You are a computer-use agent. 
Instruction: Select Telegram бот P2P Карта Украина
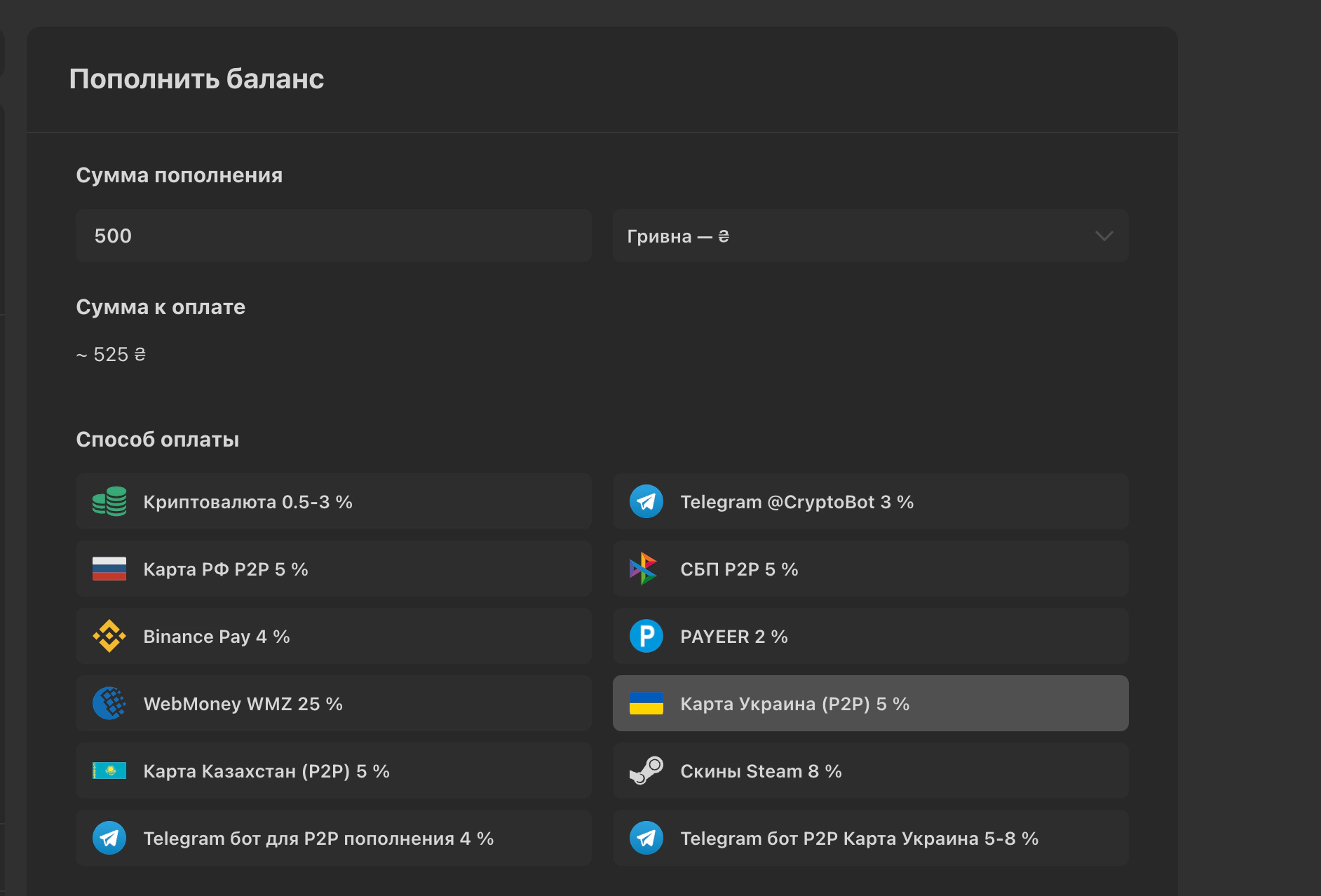click(869, 838)
